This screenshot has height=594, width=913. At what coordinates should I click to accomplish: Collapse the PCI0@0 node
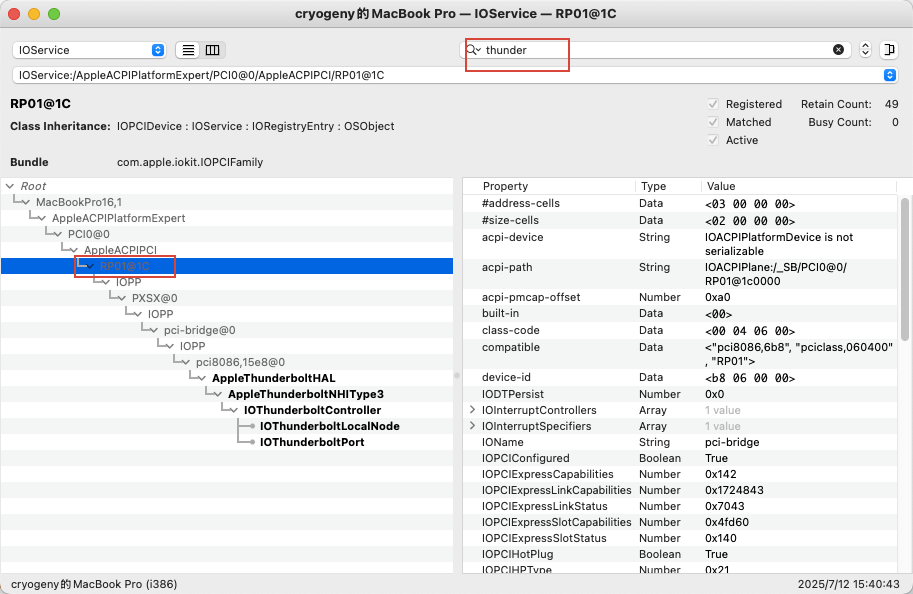pyautogui.click(x=58, y=234)
